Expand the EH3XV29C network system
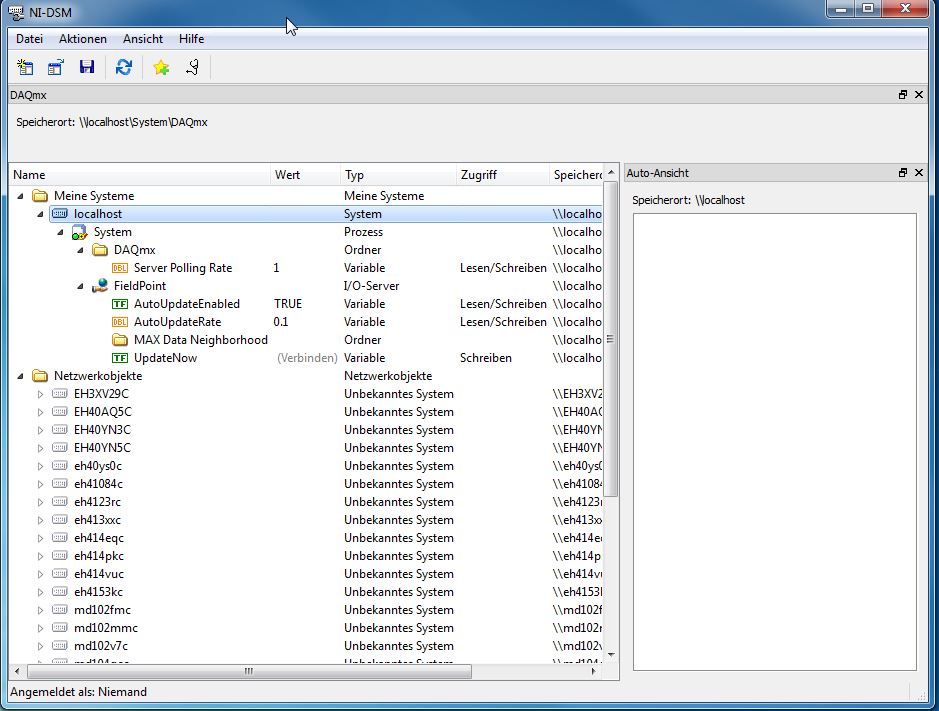Screen dimensions: 939x711 point(41,394)
